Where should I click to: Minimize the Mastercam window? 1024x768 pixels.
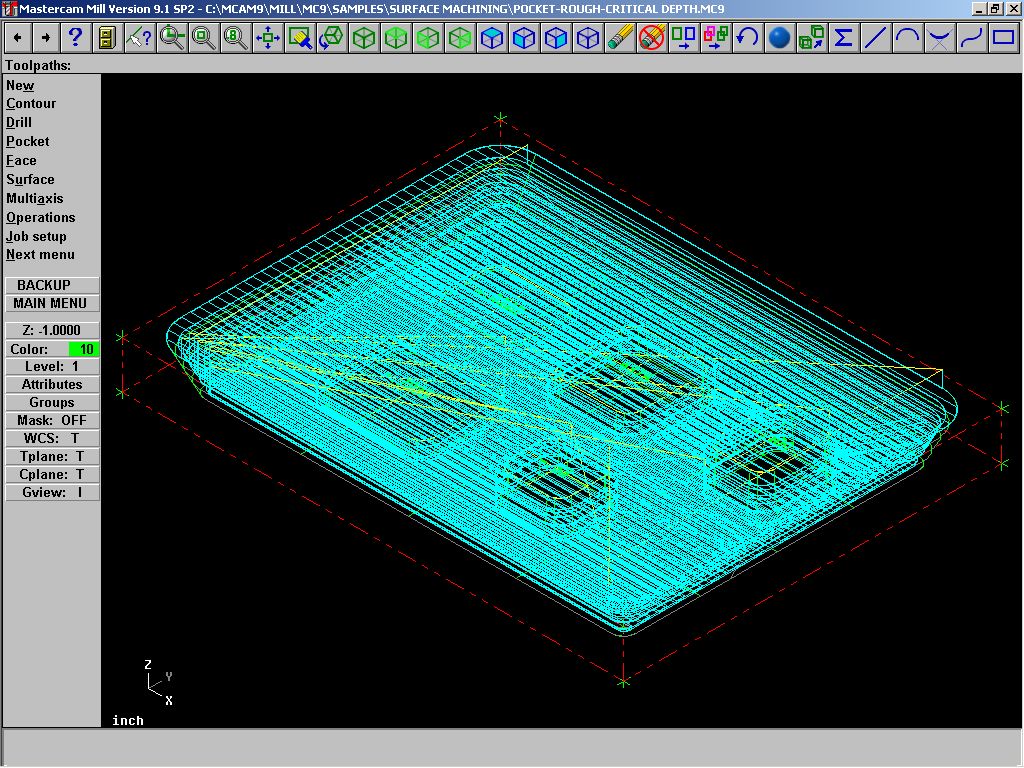click(979, 8)
